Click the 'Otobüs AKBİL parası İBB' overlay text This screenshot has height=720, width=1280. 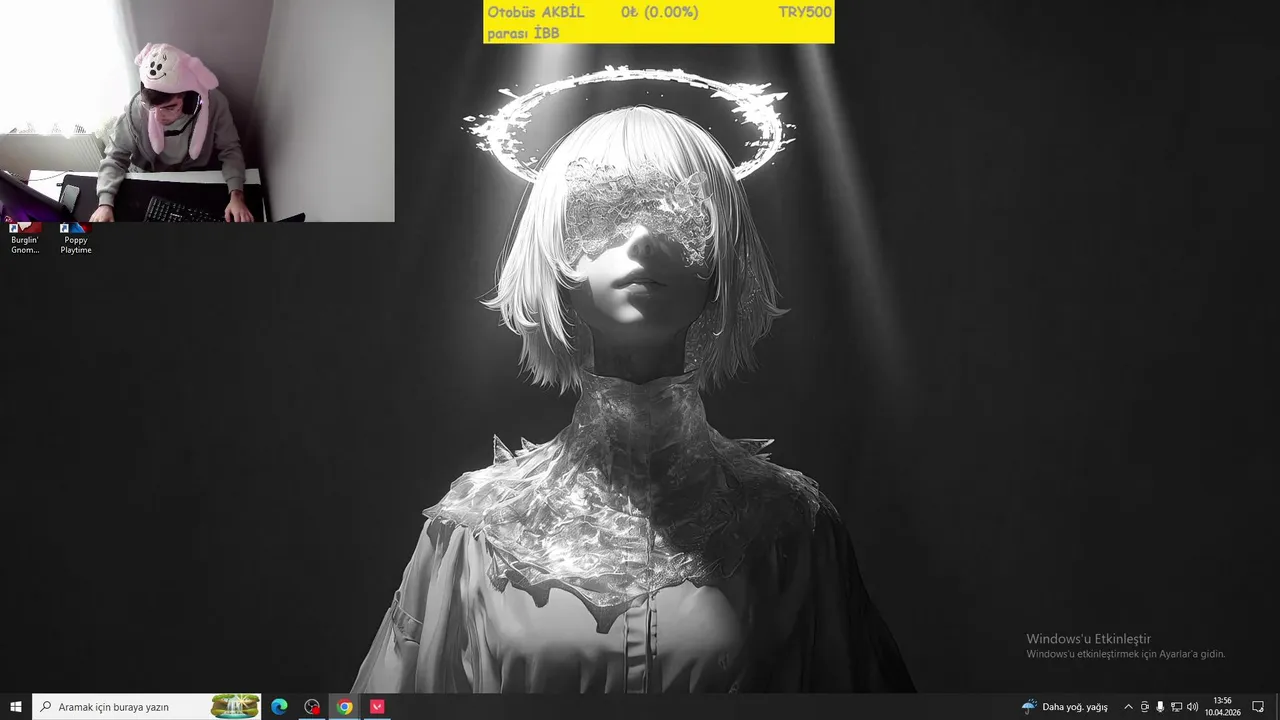(536, 22)
